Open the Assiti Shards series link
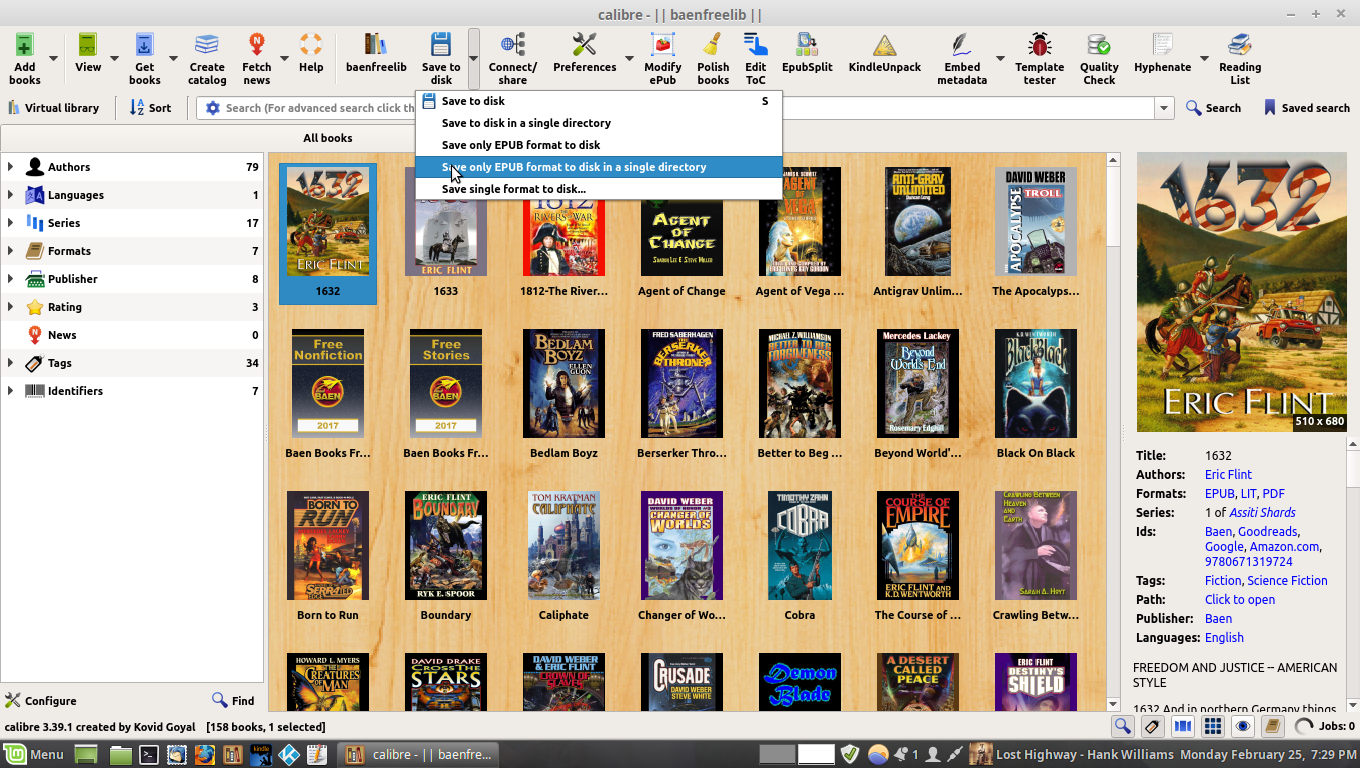1360x768 pixels. point(1263,513)
